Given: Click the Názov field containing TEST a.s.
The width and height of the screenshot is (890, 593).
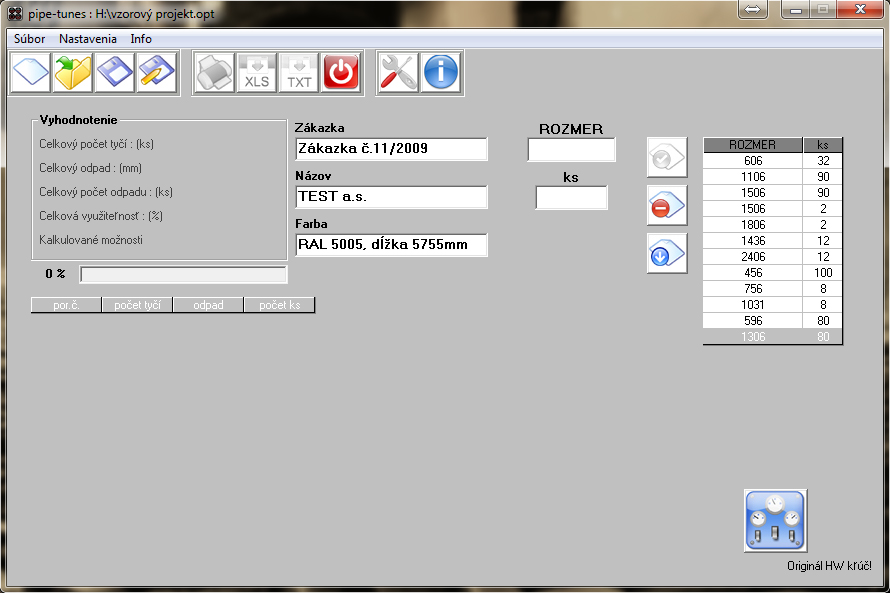Looking at the screenshot, I should 391,197.
